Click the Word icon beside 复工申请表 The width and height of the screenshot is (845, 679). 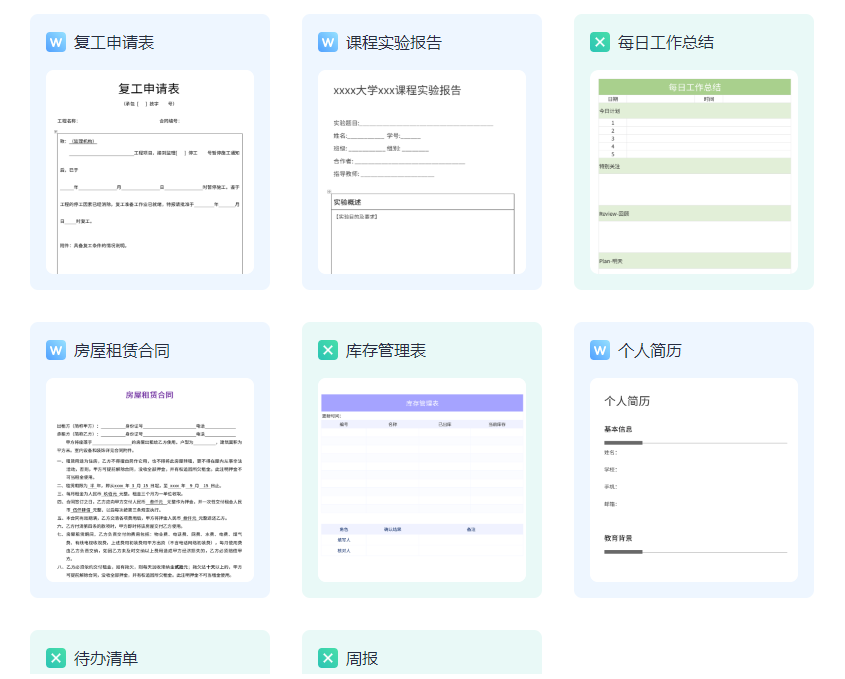(56, 42)
